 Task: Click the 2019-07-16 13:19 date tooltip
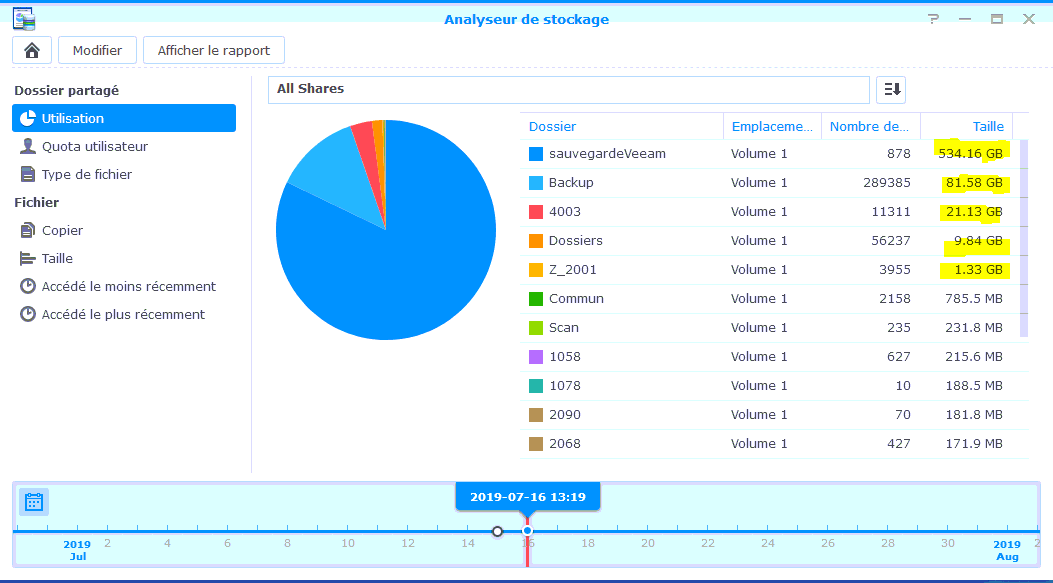pos(528,497)
